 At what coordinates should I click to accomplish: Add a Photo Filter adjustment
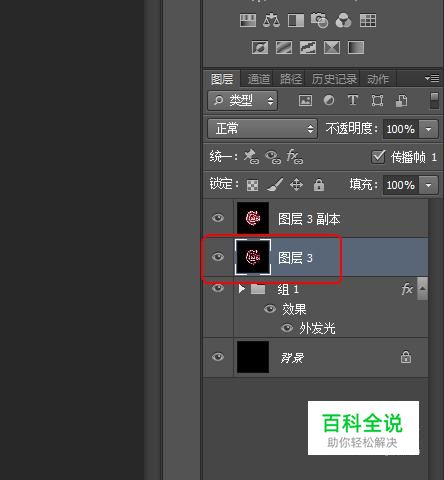pyautogui.click(x=319, y=20)
